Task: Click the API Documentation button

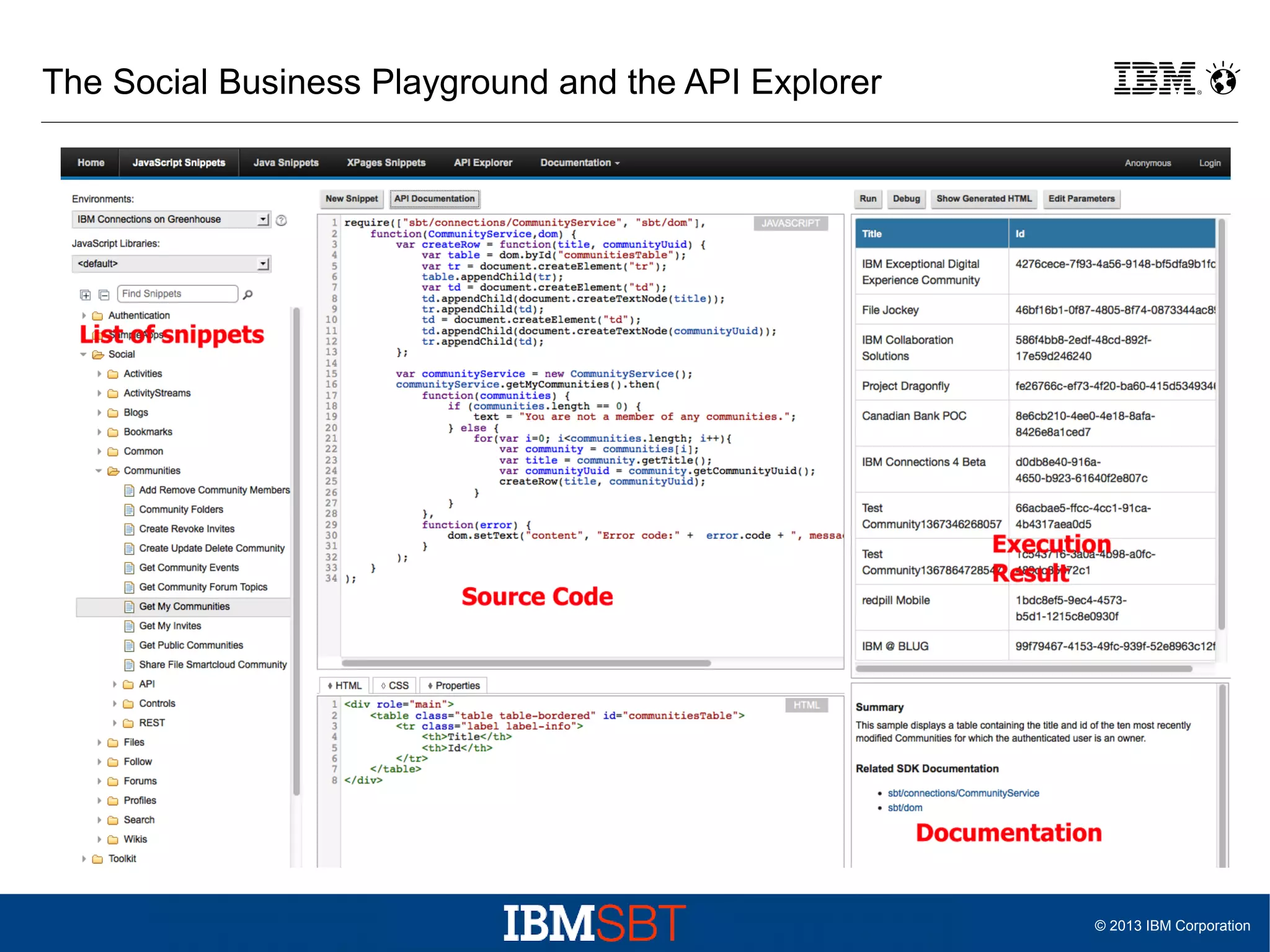Action: (x=435, y=199)
